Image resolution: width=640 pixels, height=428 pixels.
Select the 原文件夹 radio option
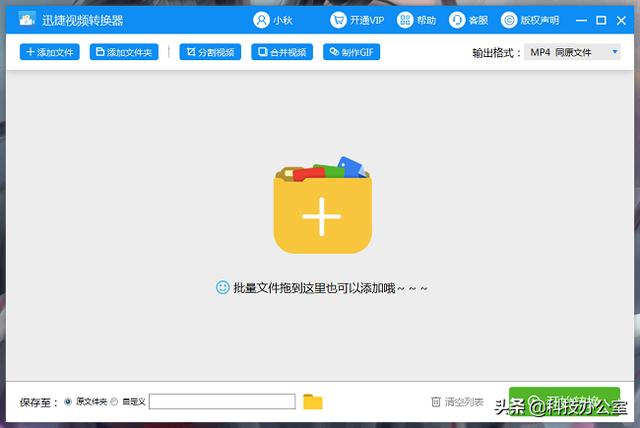pos(68,402)
